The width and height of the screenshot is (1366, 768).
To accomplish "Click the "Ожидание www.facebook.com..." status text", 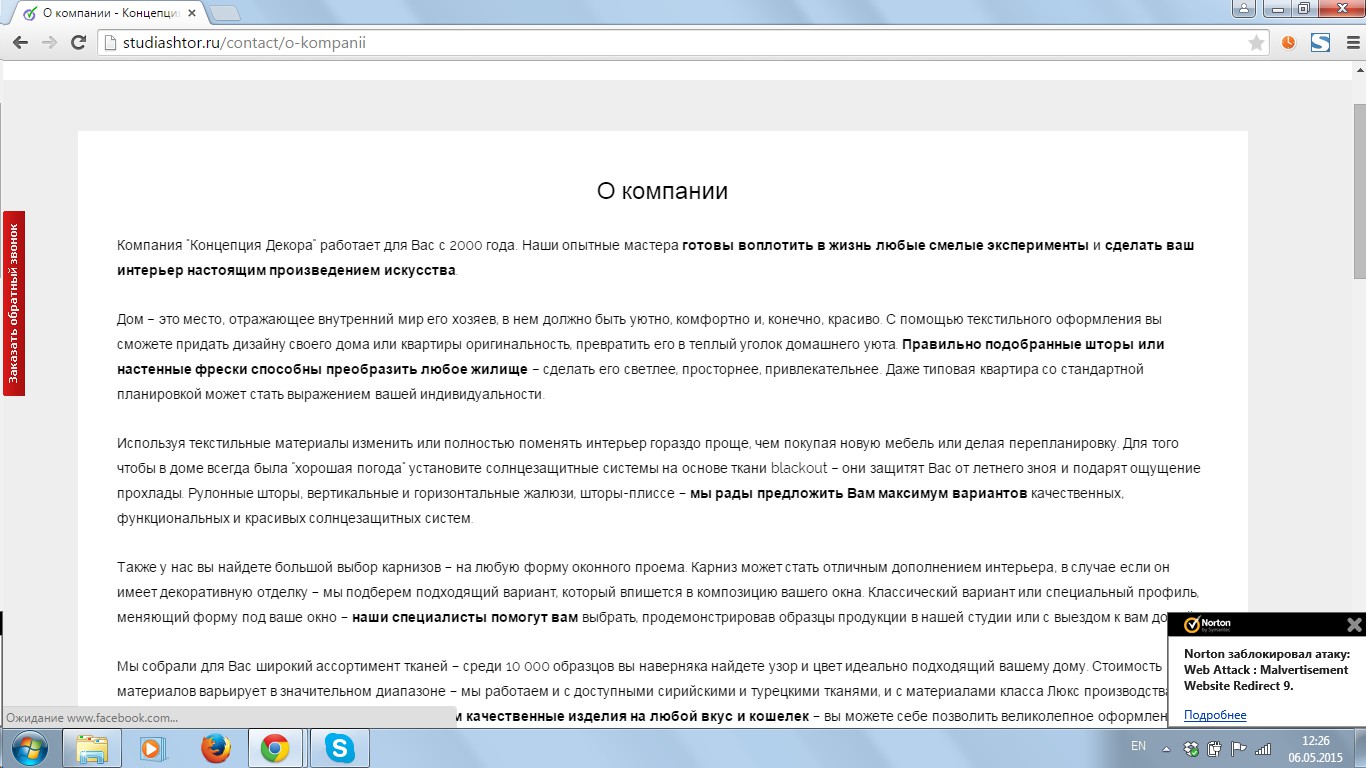I will click(92, 718).
